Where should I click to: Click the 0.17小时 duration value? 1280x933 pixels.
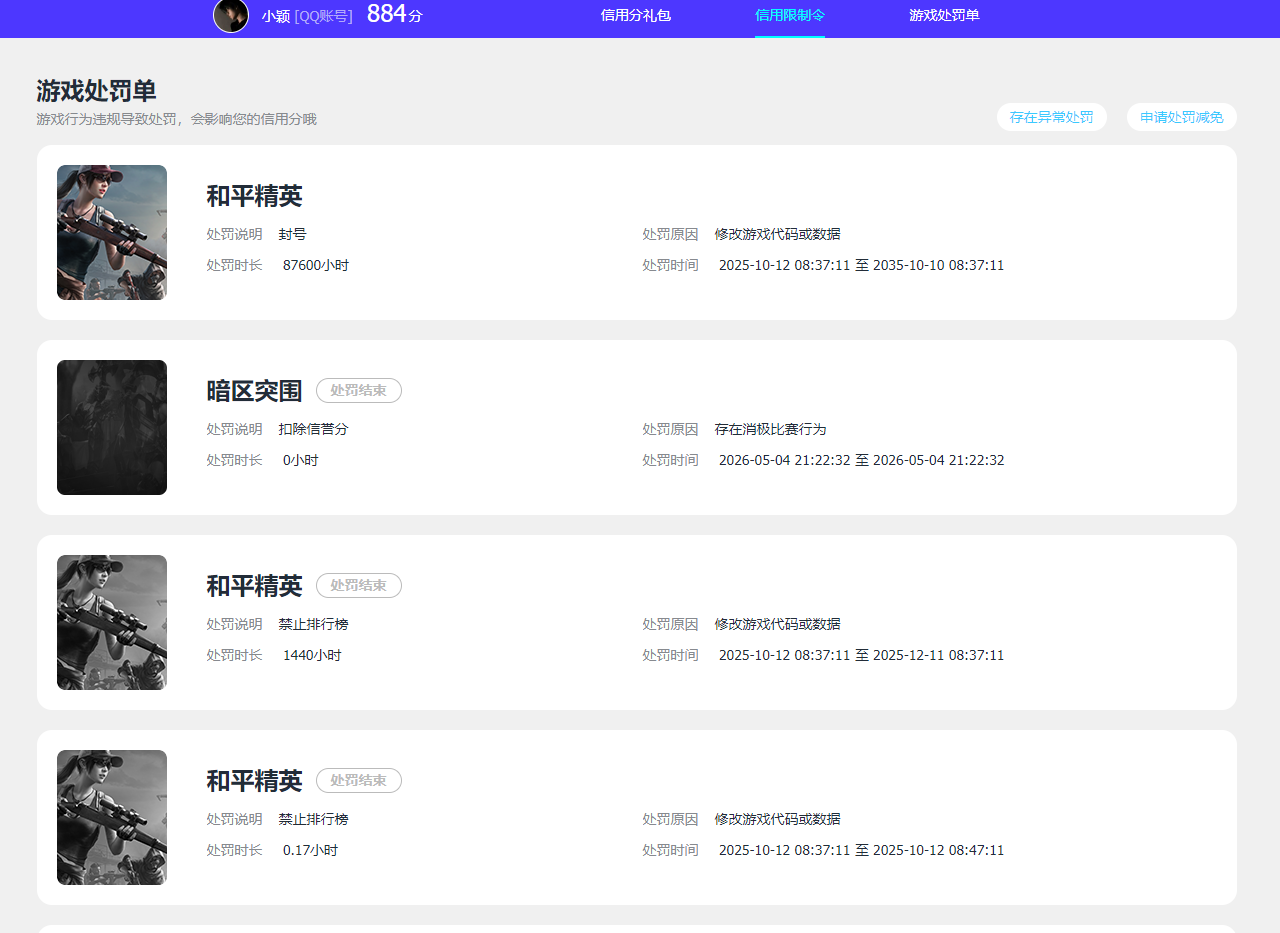point(310,850)
